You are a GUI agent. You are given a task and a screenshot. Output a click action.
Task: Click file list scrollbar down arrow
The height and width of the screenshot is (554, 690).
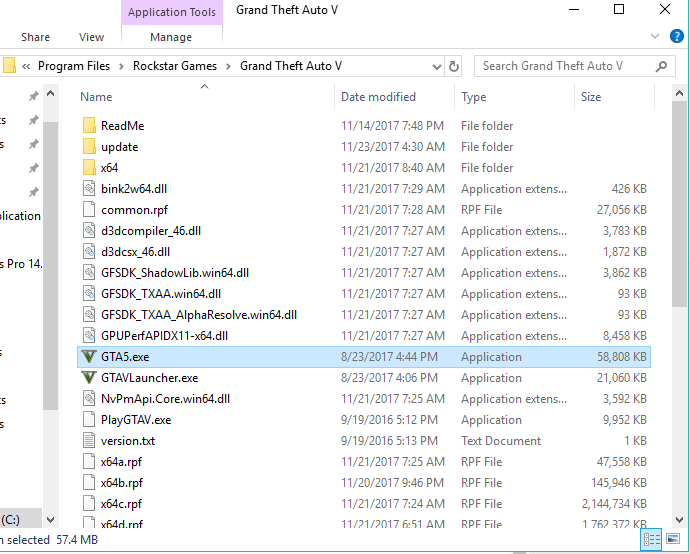[x=679, y=520]
